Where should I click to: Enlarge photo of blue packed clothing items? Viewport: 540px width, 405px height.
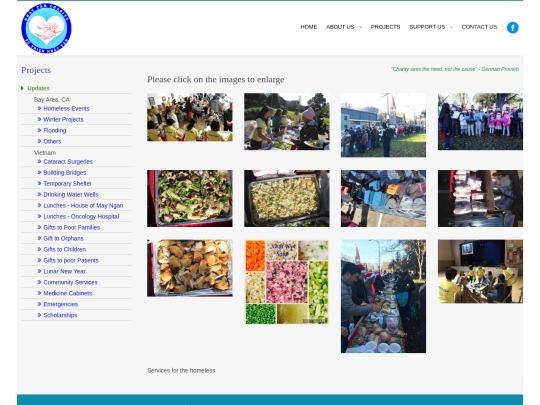click(383, 198)
